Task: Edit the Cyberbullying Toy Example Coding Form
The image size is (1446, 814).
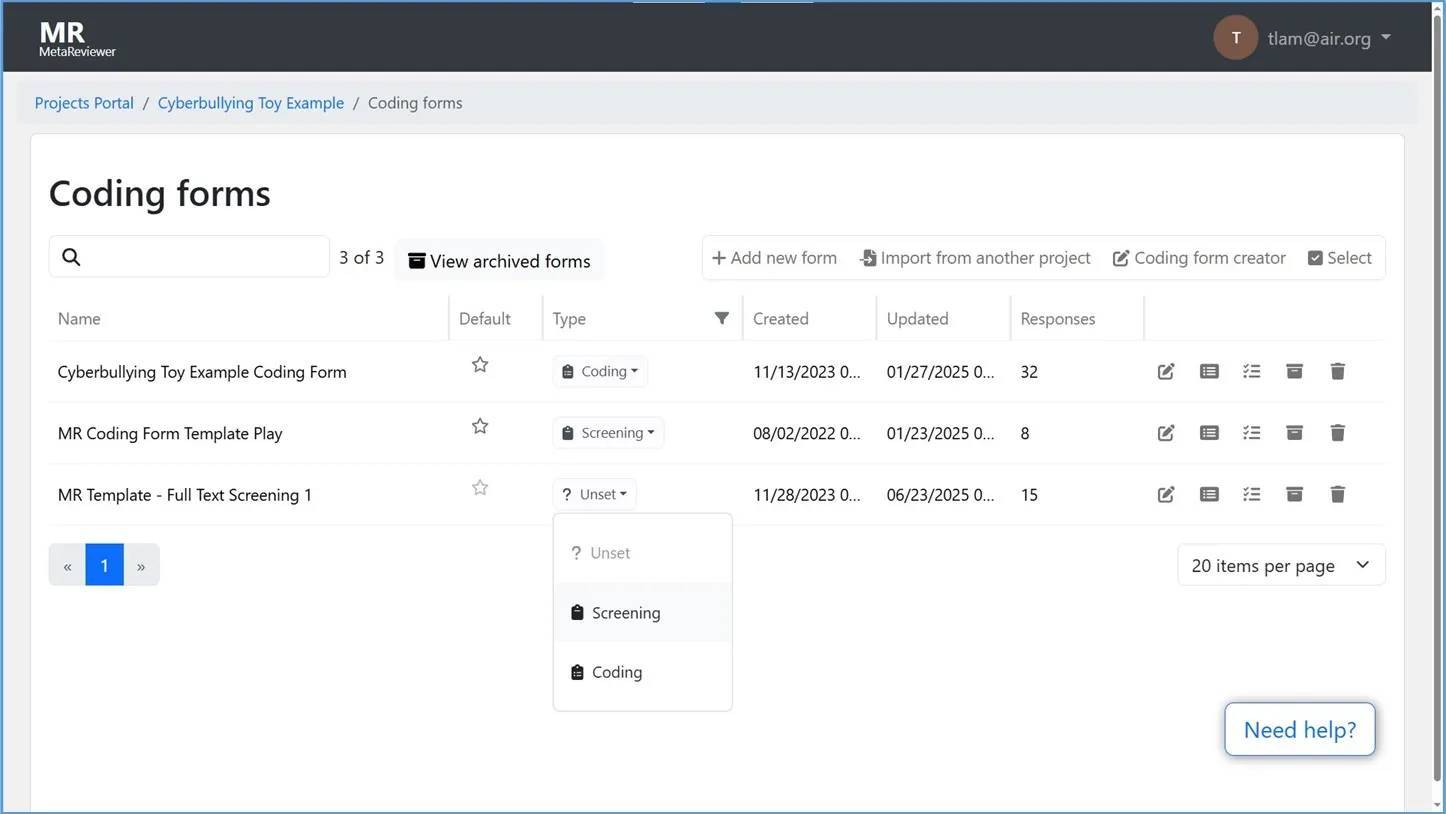Action: coord(1166,372)
